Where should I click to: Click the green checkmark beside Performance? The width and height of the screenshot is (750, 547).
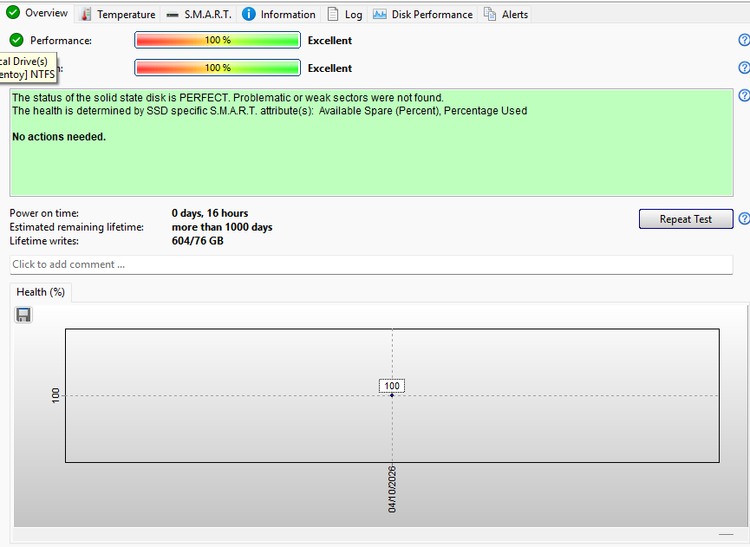[x=16, y=40]
